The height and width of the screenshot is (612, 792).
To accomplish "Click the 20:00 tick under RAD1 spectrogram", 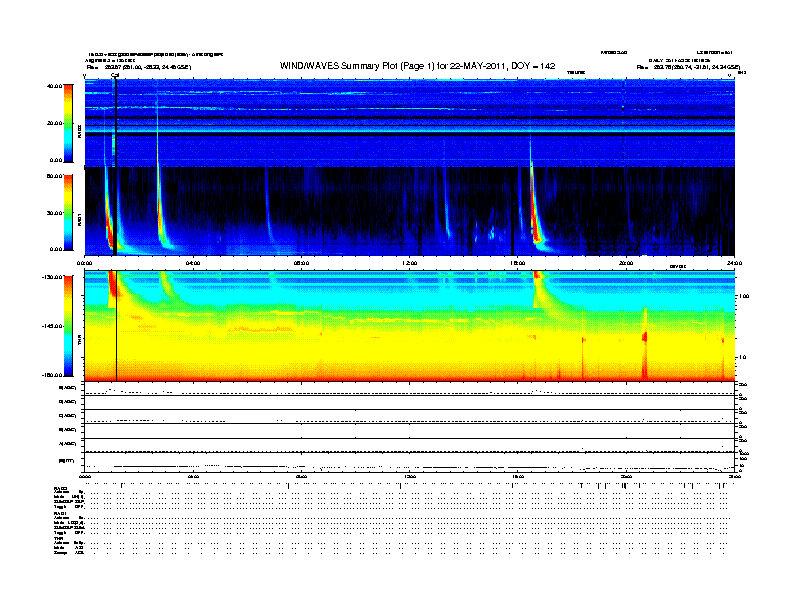I will coord(626,263).
